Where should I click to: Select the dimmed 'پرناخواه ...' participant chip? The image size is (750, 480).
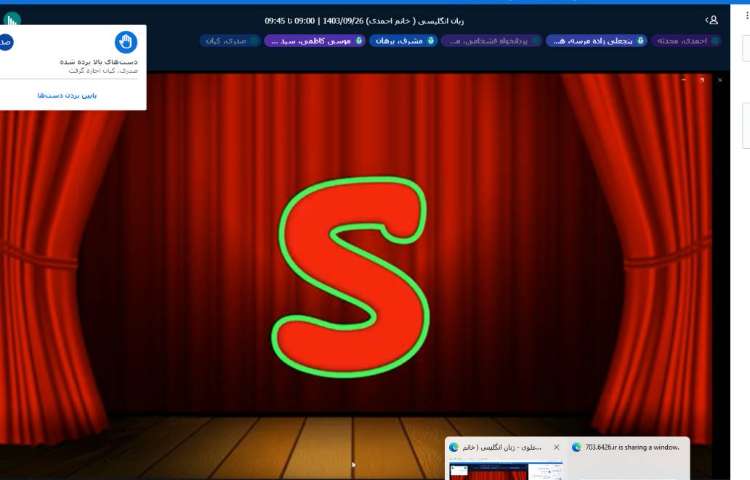(491, 41)
